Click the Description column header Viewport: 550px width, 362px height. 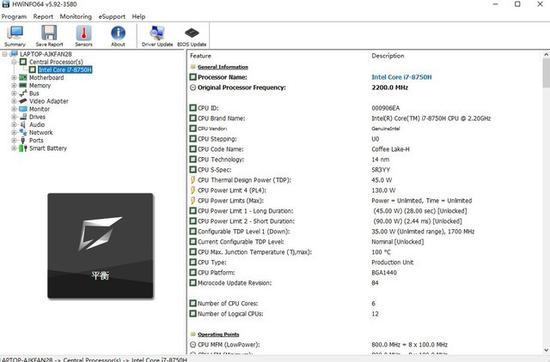tap(388, 56)
